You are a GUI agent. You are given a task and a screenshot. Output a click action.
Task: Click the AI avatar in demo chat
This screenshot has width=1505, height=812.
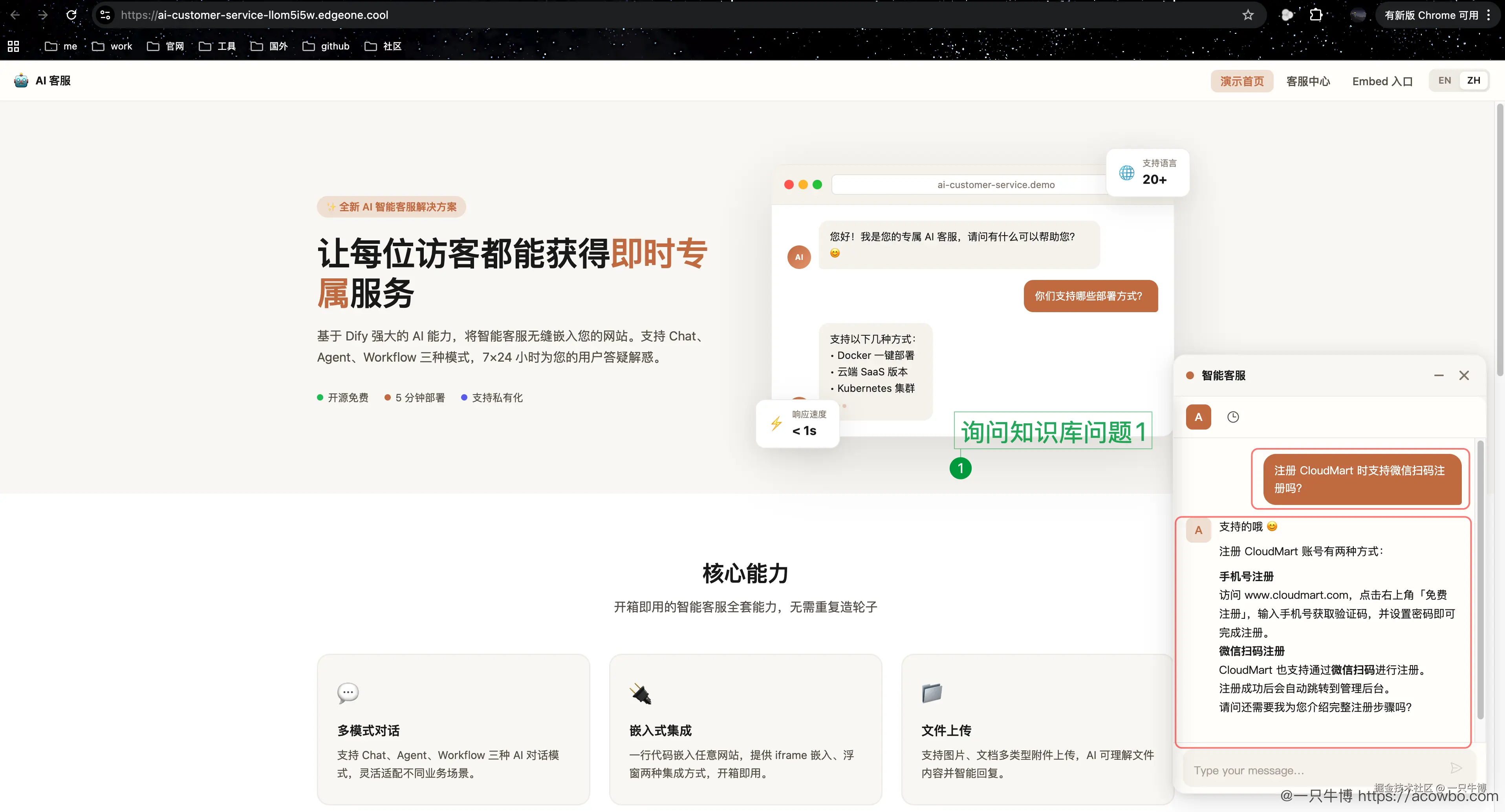pyautogui.click(x=799, y=257)
